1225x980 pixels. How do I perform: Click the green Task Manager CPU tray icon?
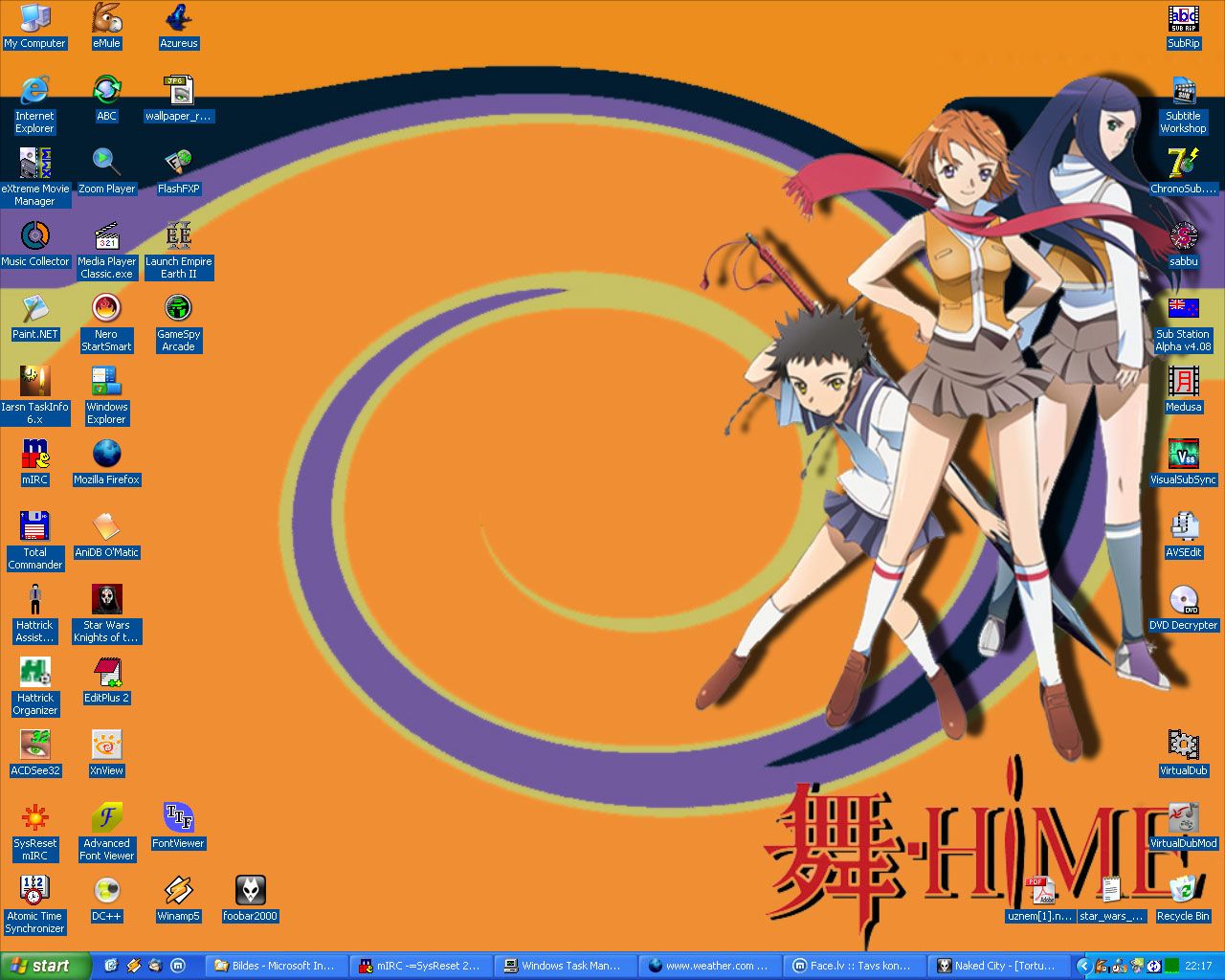coord(1171,966)
